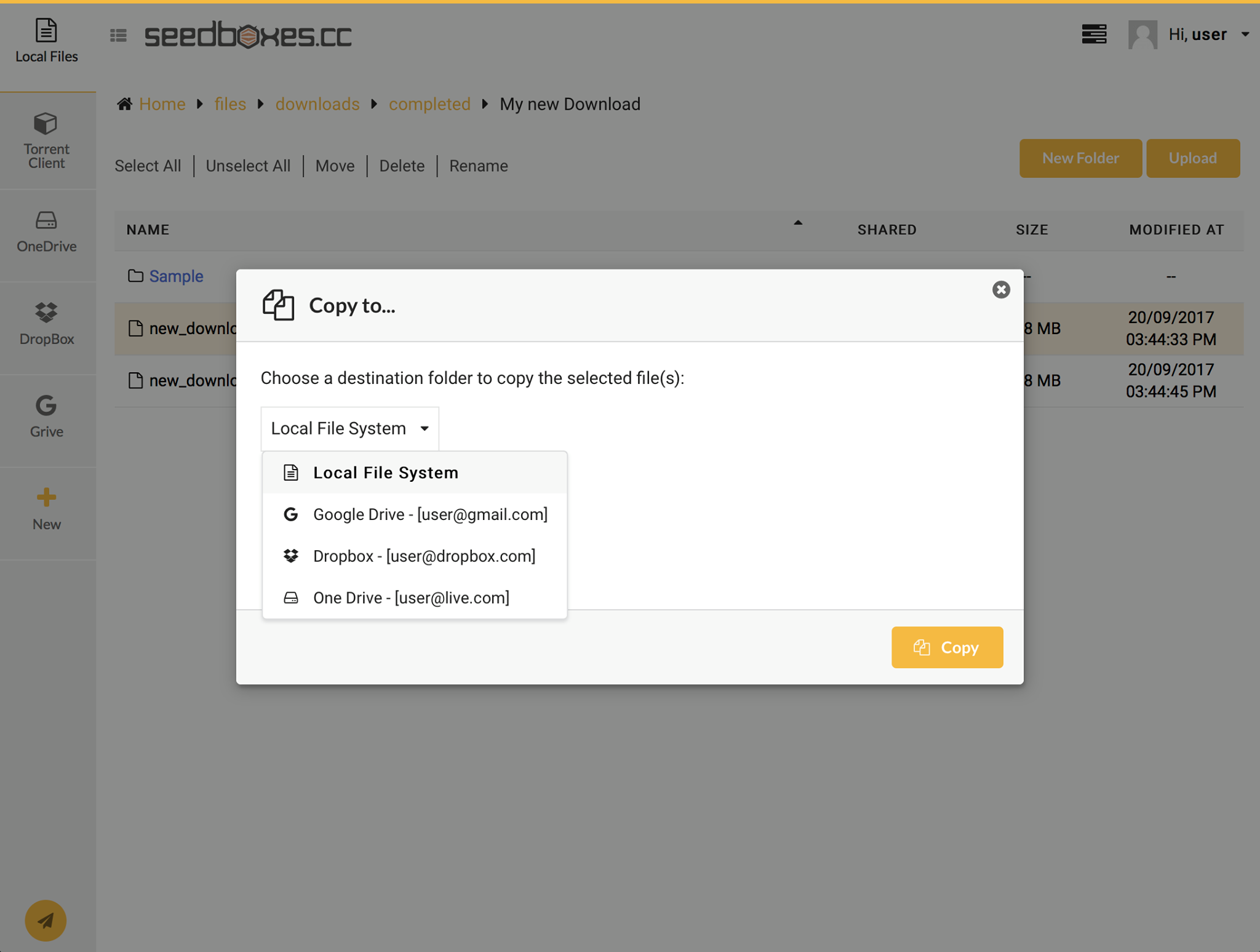This screenshot has height=952, width=1260.
Task: Open the Sample folder
Action: pos(176,276)
